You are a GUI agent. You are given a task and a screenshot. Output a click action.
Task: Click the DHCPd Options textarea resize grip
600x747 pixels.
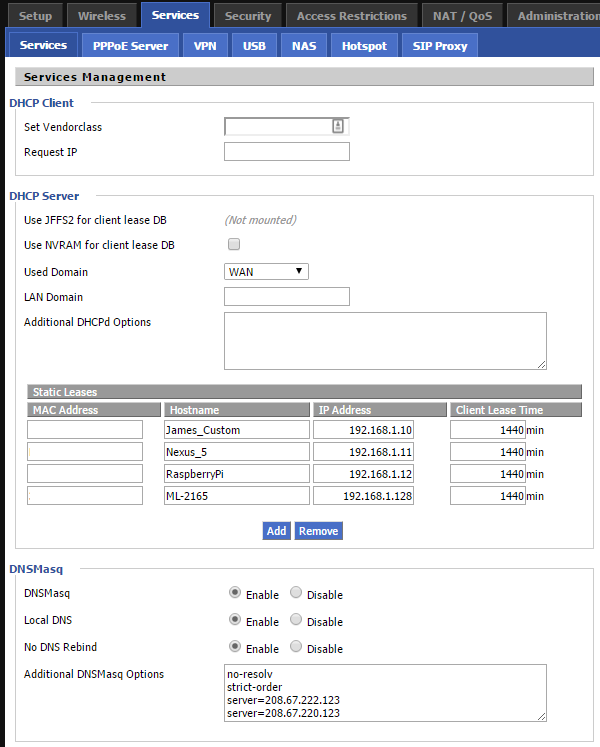pyautogui.click(x=542, y=365)
